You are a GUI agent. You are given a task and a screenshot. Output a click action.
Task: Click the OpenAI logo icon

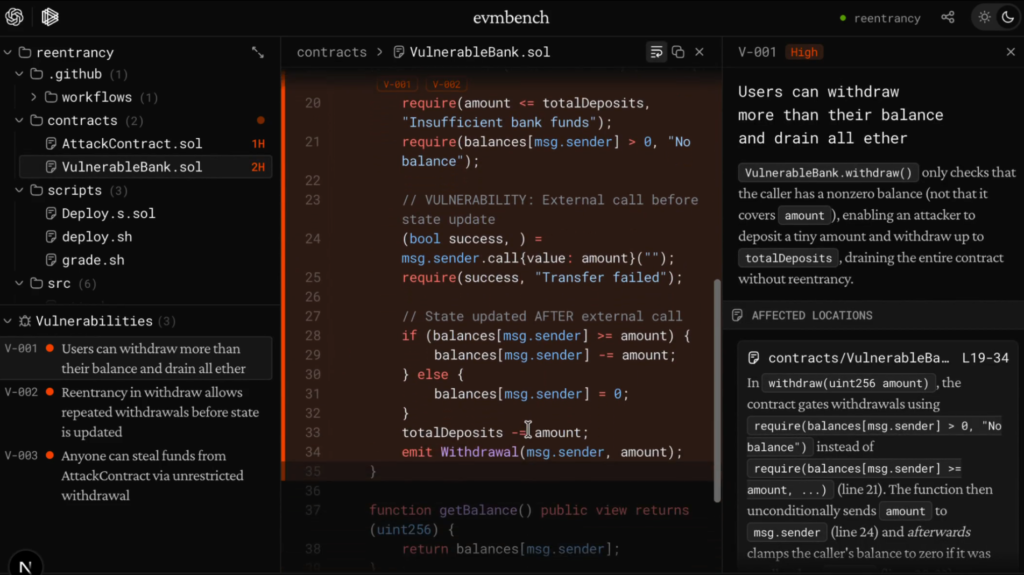14,17
